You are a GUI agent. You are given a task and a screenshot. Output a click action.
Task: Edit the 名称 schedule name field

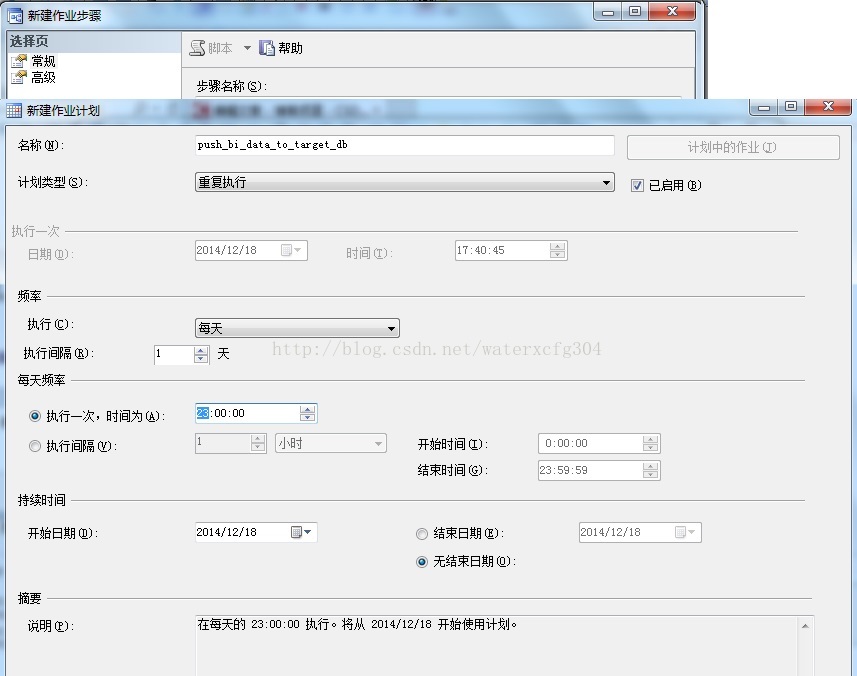tap(404, 145)
